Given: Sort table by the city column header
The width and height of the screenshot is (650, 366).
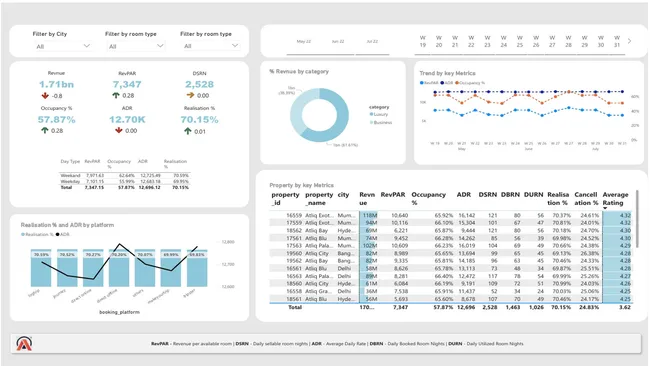Looking at the screenshot, I should point(343,195).
